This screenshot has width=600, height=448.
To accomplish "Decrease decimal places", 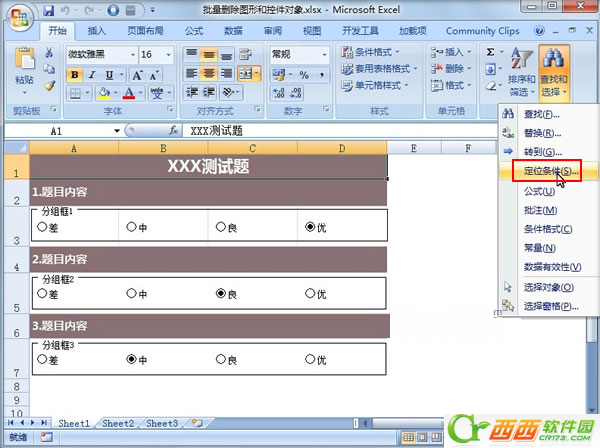I will click(x=296, y=93).
